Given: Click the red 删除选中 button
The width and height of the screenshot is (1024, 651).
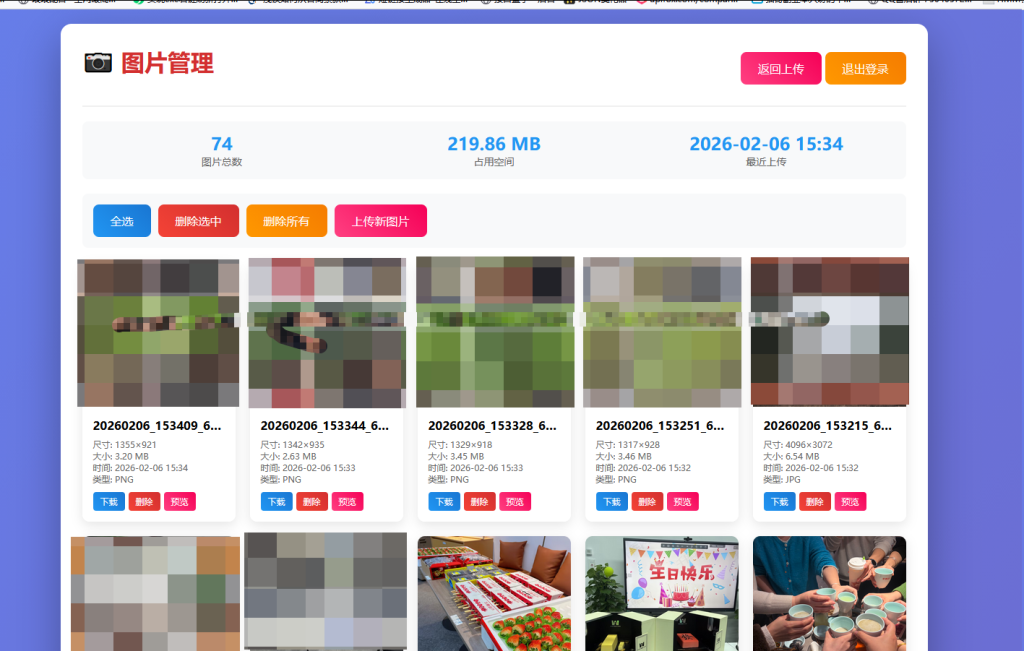Looking at the screenshot, I should pos(198,221).
